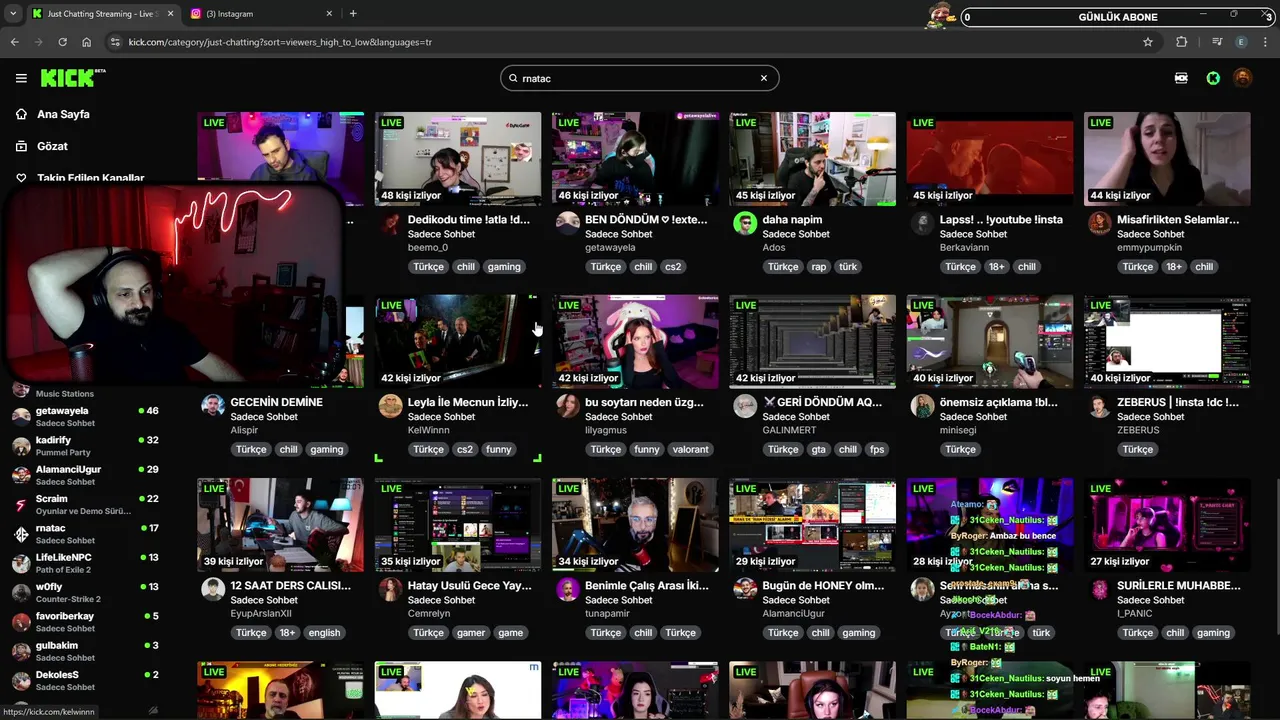Viewport: 1280px width, 720px height.
Task: Open kadirify channel in sidebar
Action: (85, 446)
